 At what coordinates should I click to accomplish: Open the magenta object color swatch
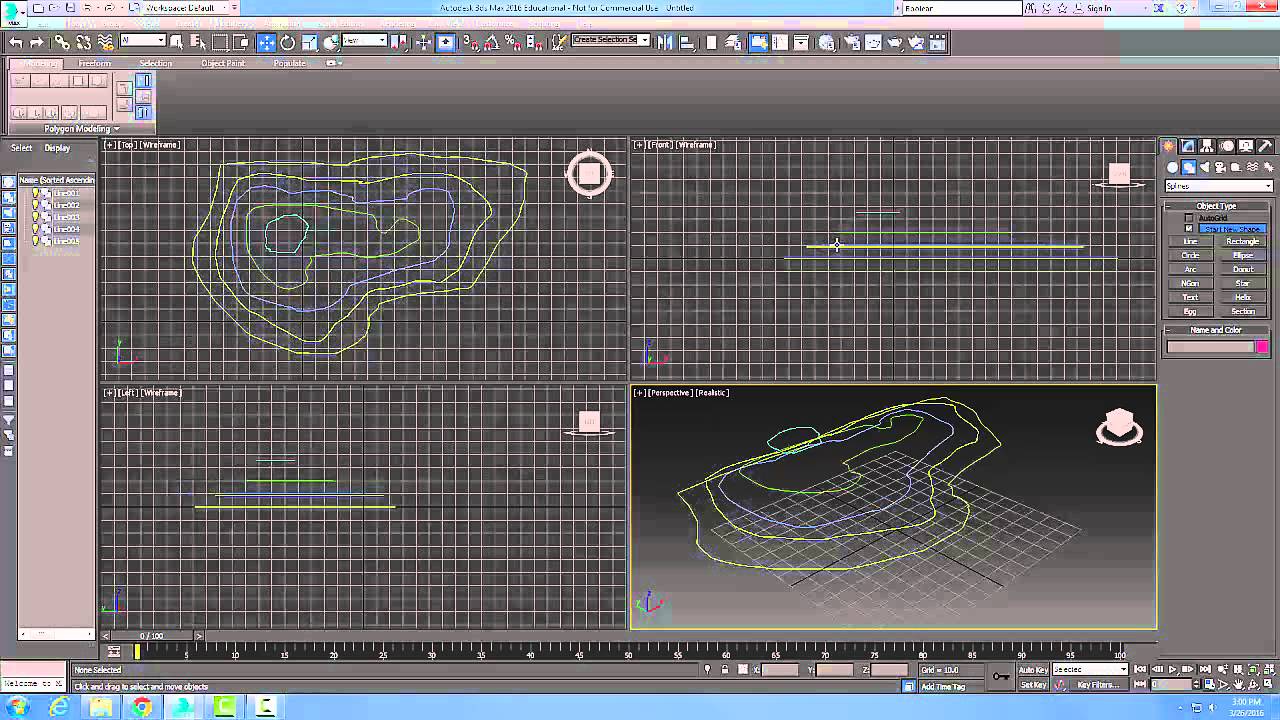point(1262,347)
